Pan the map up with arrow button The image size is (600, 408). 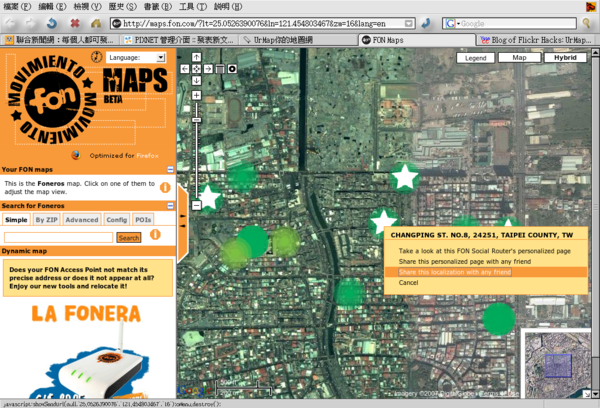tap(196, 57)
